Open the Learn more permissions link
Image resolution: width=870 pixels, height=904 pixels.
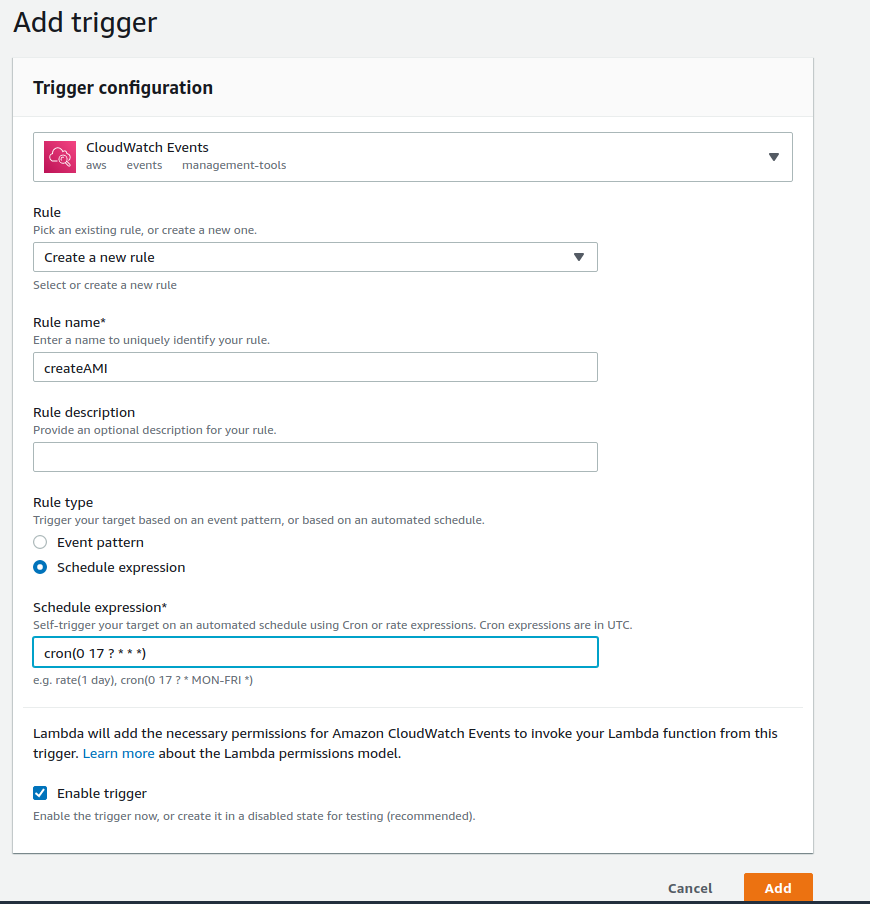click(x=118, y=753)
